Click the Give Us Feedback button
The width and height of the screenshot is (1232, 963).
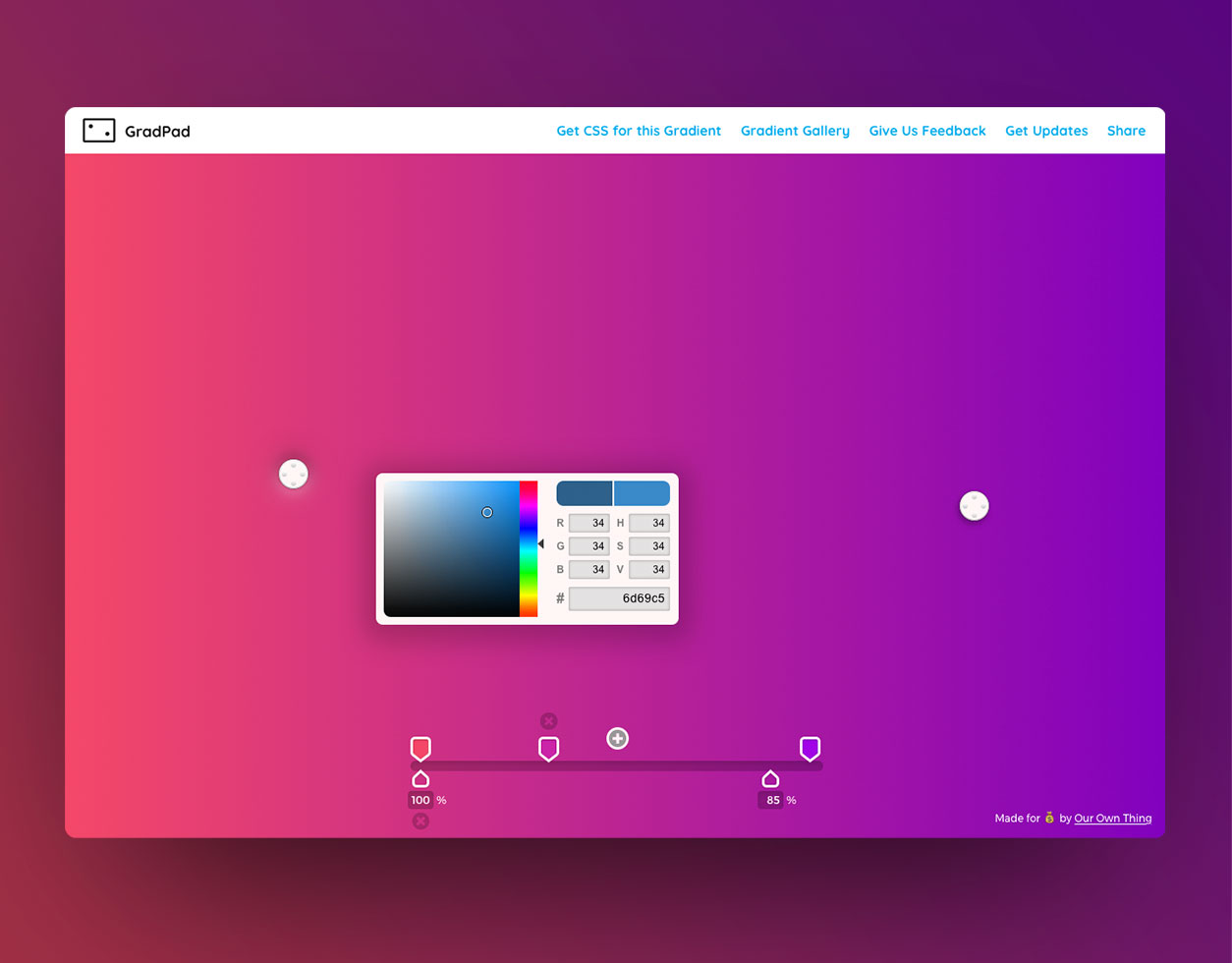pyautogui.click(x=926, y=131)
